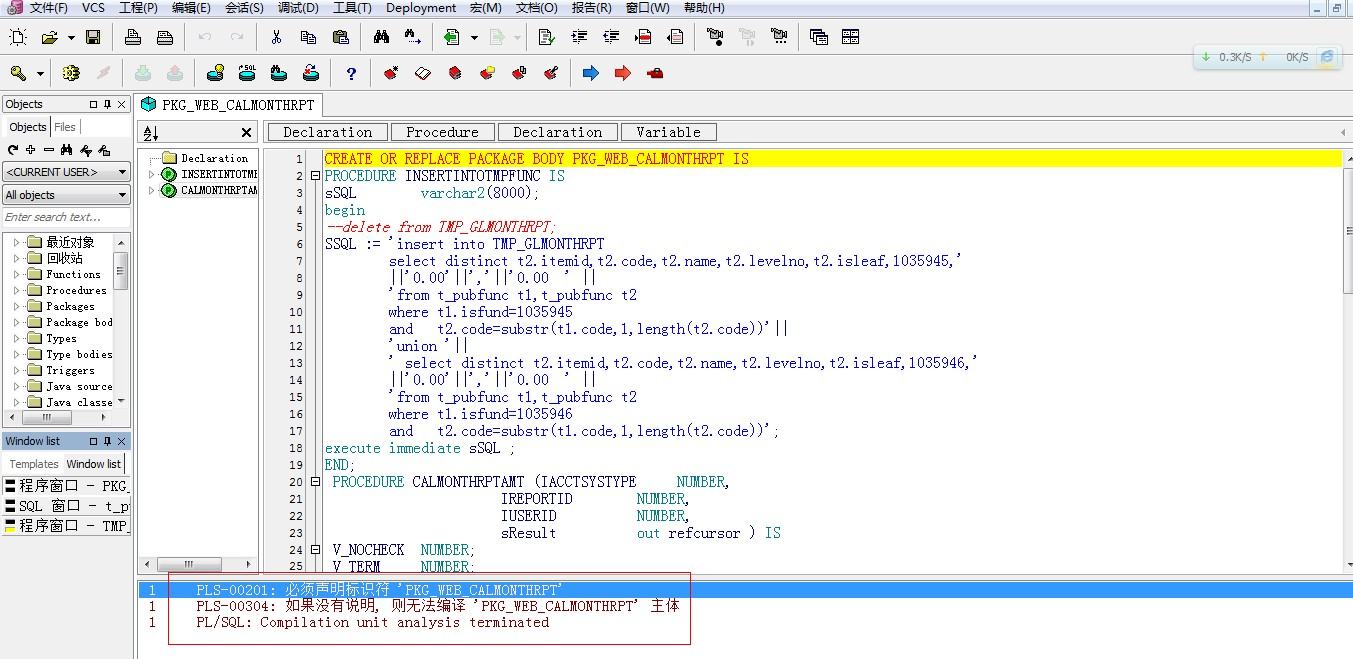Click the find objects binoculars in Objects panel

(67, 150)
